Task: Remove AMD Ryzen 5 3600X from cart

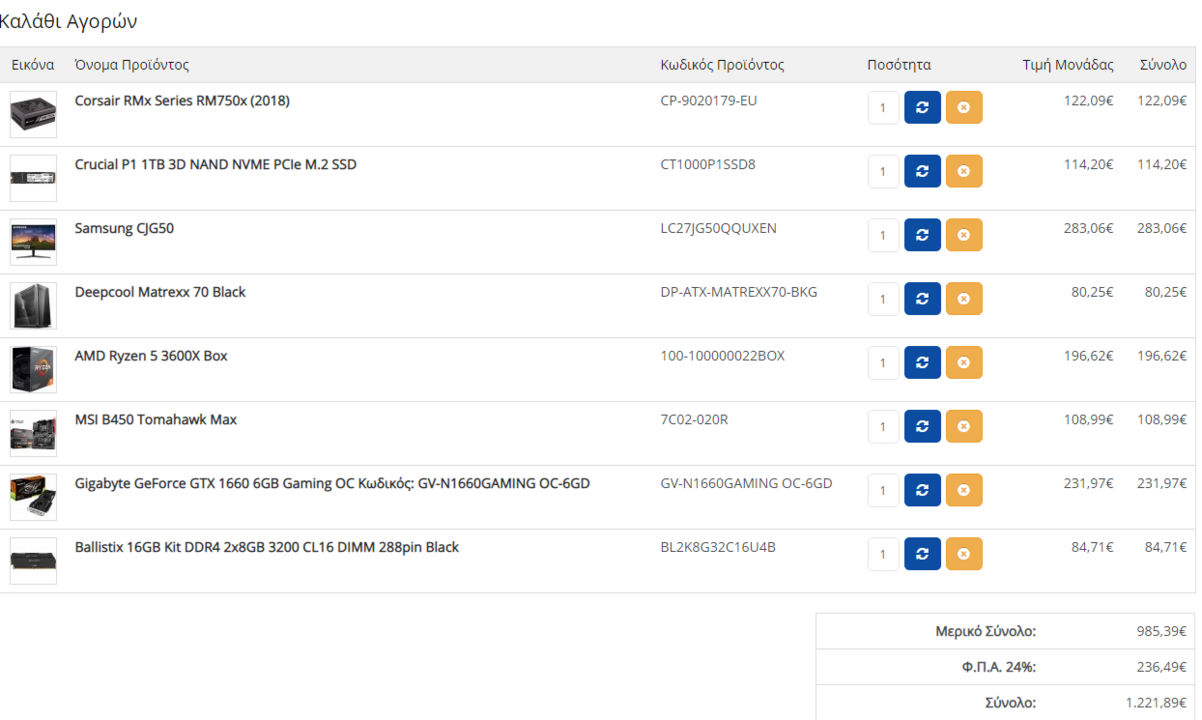Action: pos(964,363)
